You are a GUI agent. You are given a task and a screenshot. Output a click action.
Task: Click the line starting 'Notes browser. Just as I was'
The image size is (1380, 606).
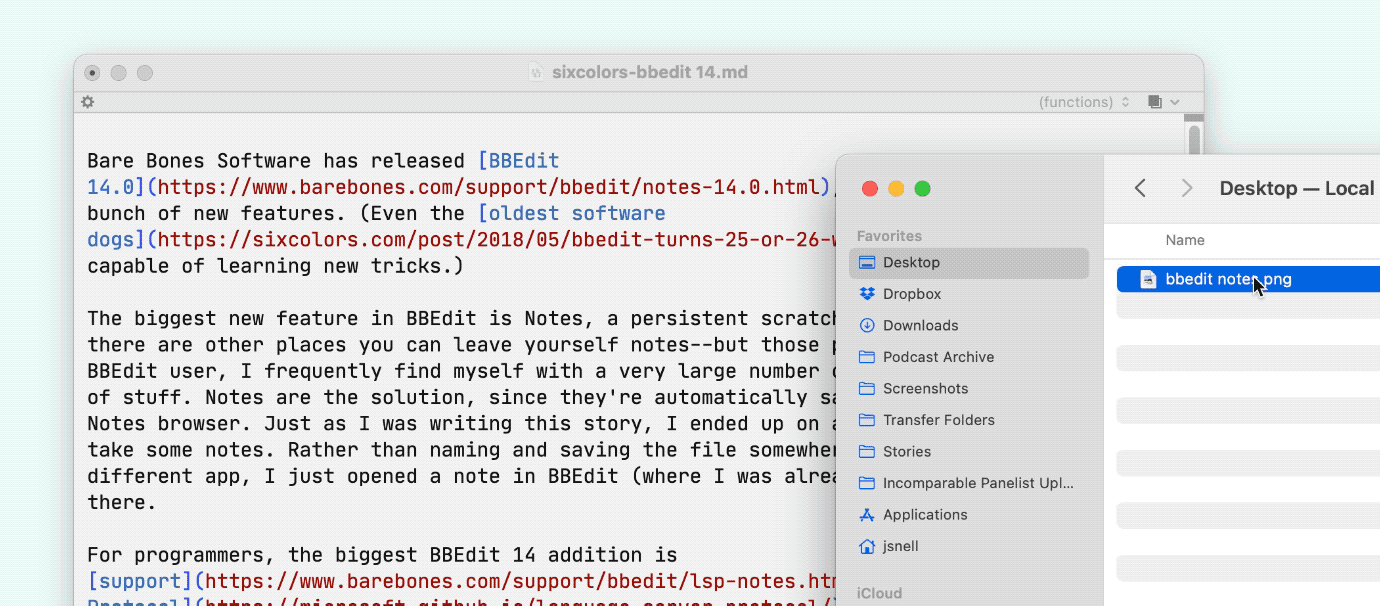click(461, 424)
